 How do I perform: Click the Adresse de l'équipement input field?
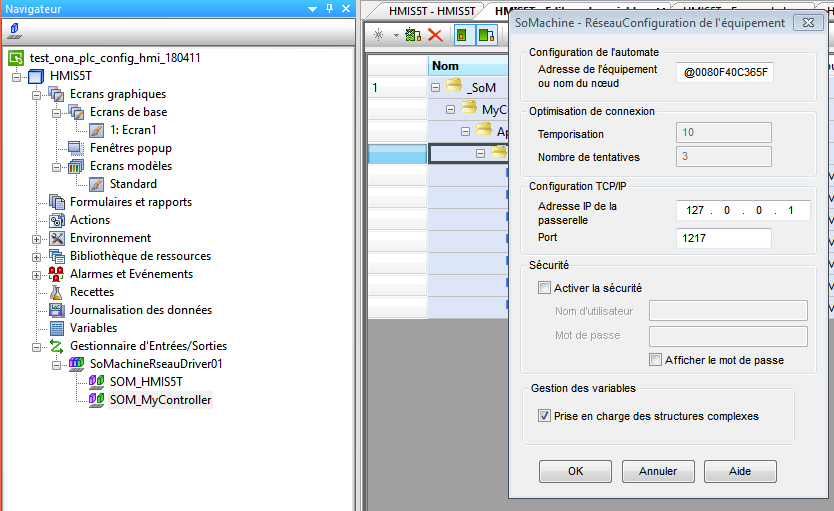[x=724, y=72]
